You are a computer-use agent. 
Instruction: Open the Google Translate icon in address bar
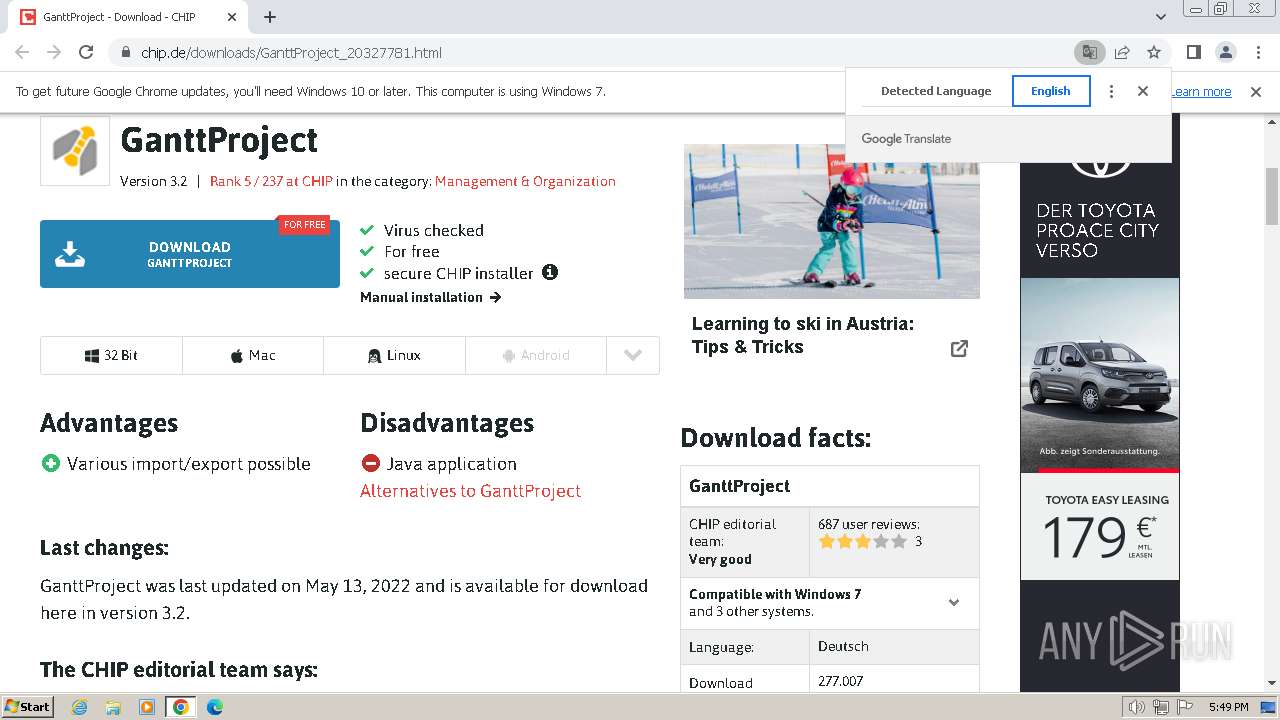pyautogui.click(x=1090, y=52)
